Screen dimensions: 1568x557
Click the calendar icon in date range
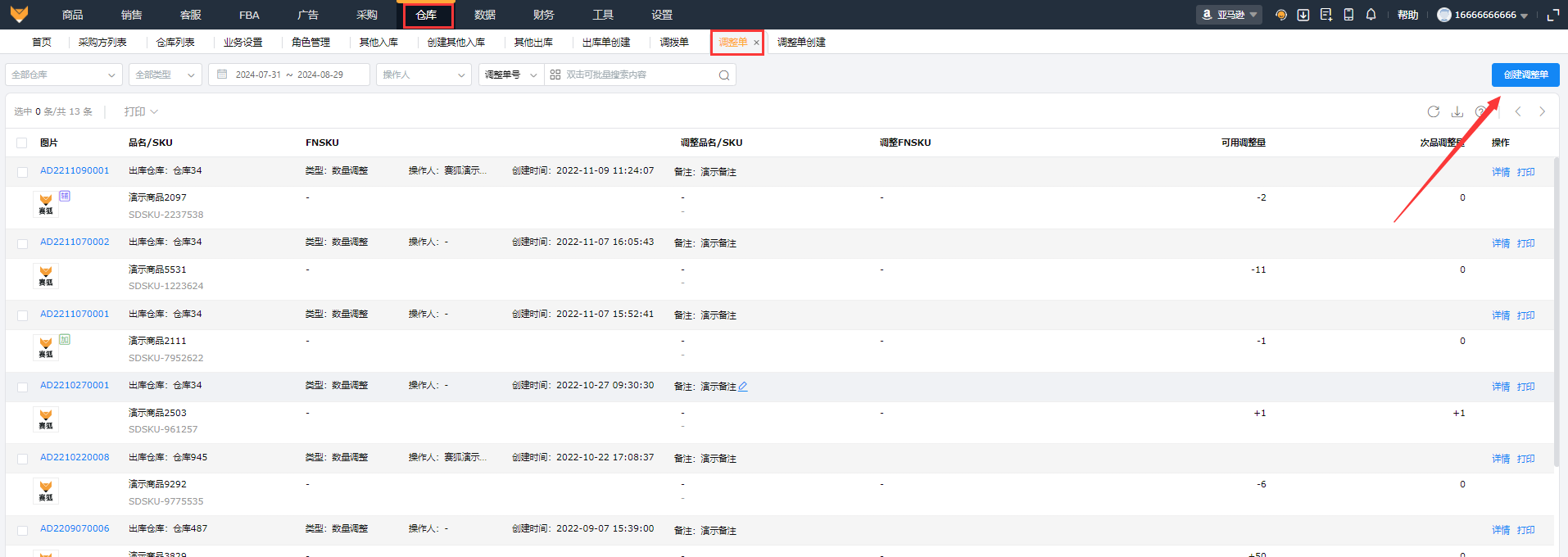[222, 75]
